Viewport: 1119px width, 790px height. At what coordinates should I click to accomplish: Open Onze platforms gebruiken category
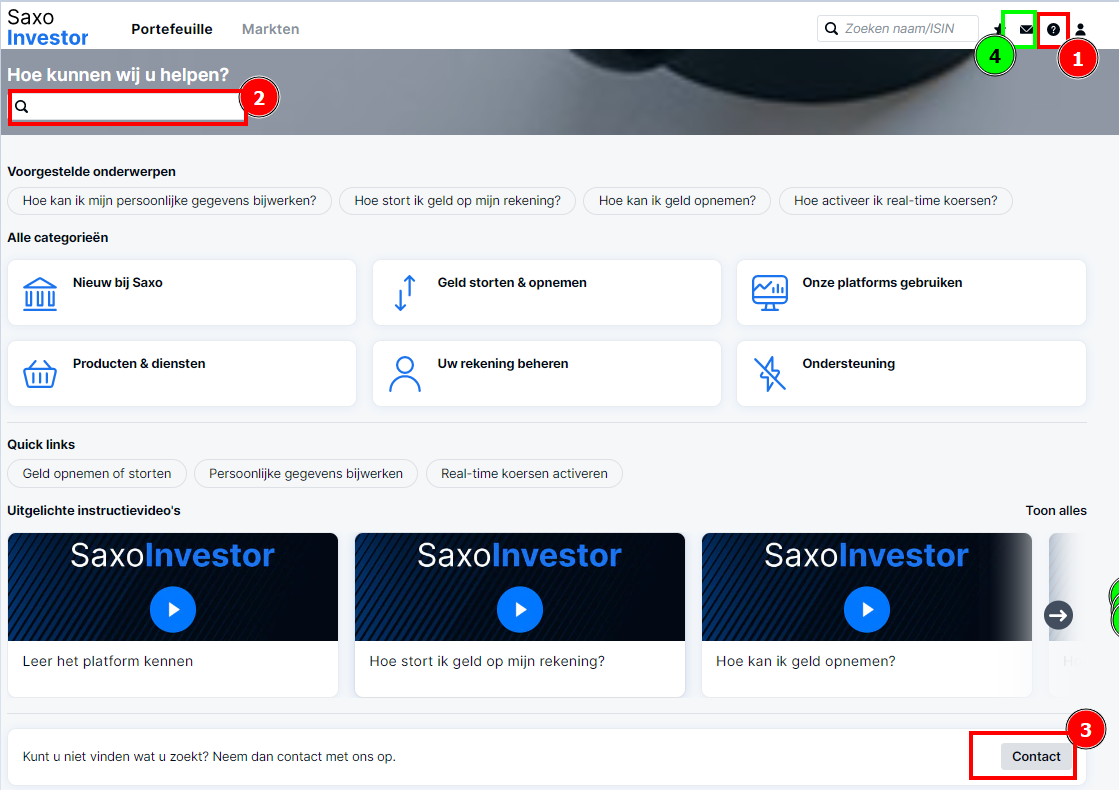911,293
